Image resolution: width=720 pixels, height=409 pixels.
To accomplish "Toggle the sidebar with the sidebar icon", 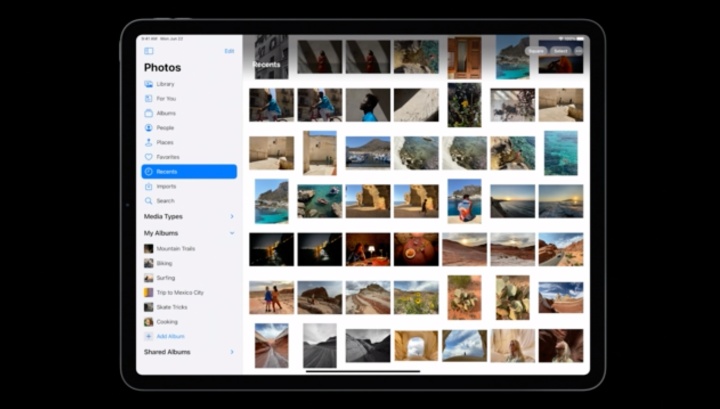I will (x=149, y=50).
